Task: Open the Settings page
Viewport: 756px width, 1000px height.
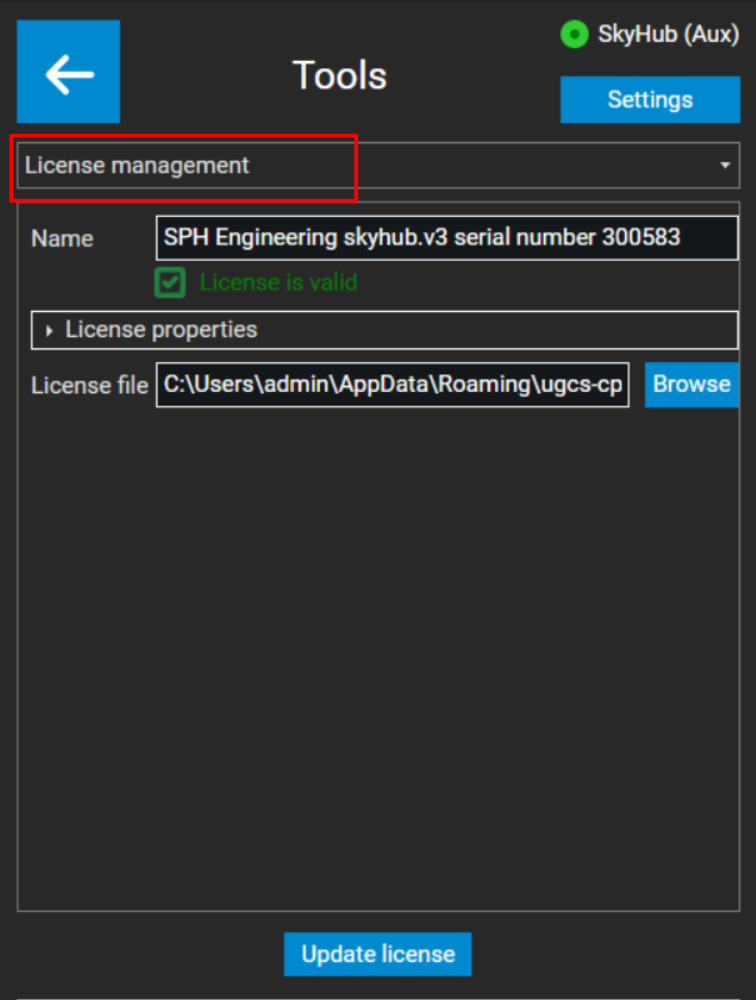Action: 650,99
